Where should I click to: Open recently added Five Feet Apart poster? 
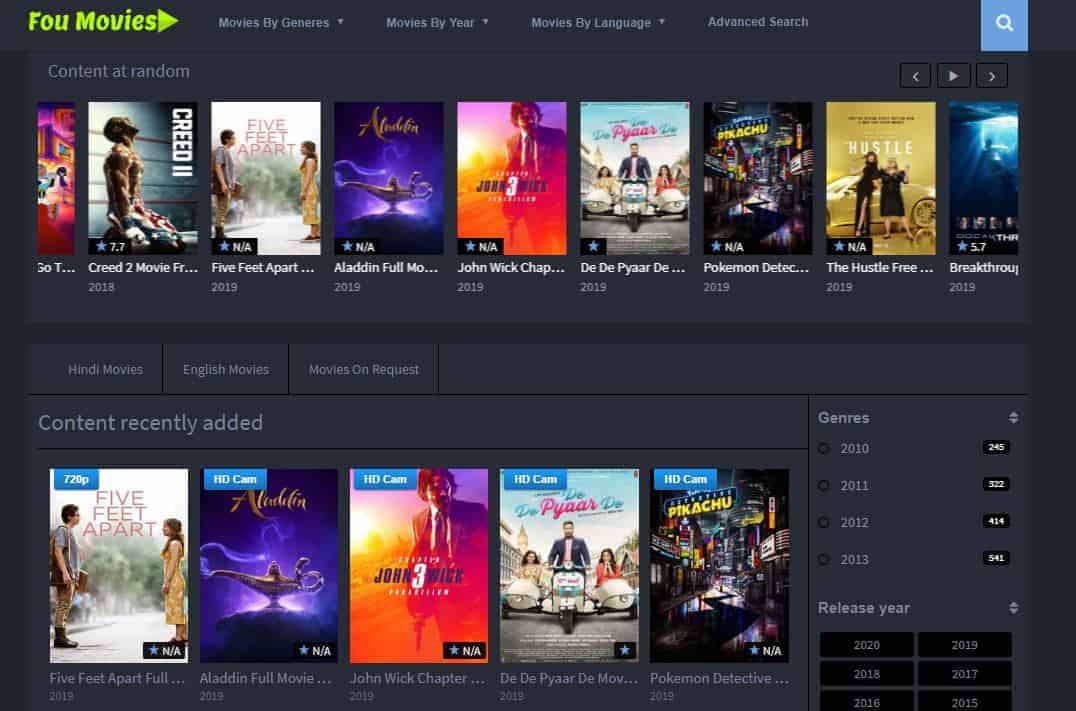pyautogui.click(x=119, y=566)
